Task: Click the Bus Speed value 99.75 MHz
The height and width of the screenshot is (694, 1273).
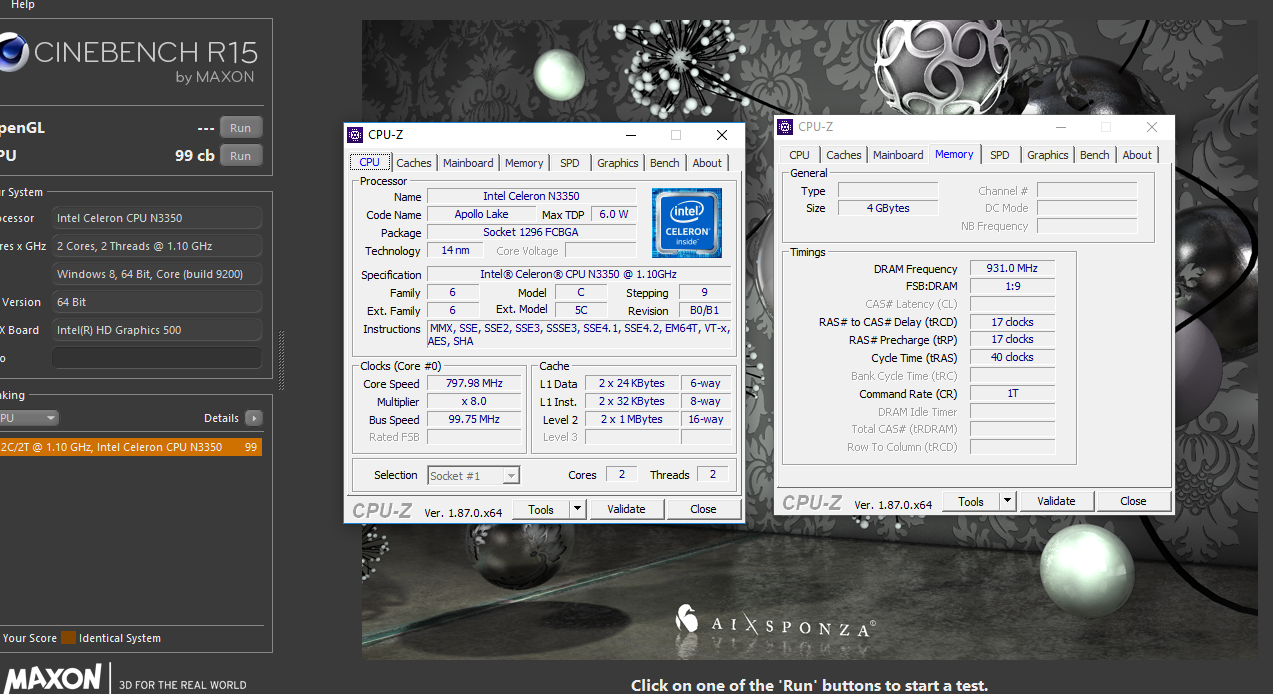Action: pyautogui.click(x=474, y=420)
